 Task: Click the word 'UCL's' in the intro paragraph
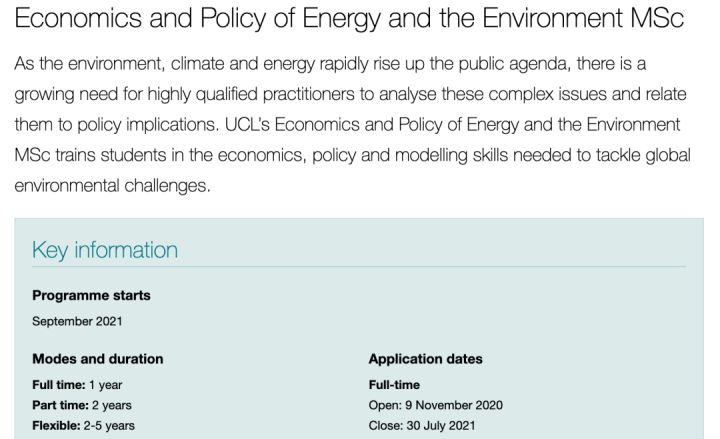247,124
